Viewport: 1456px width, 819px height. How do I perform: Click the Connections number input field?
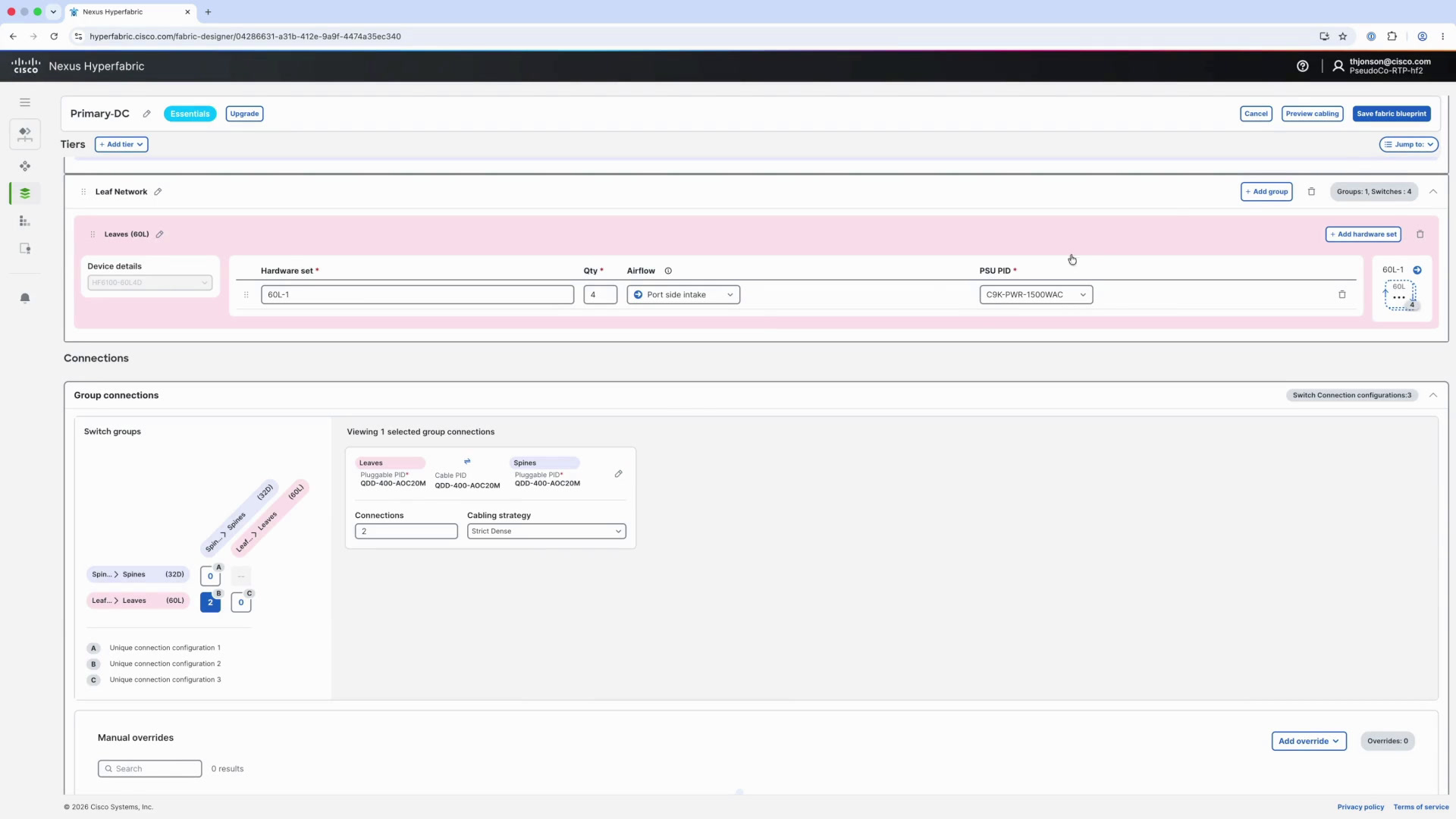point(406,531)
